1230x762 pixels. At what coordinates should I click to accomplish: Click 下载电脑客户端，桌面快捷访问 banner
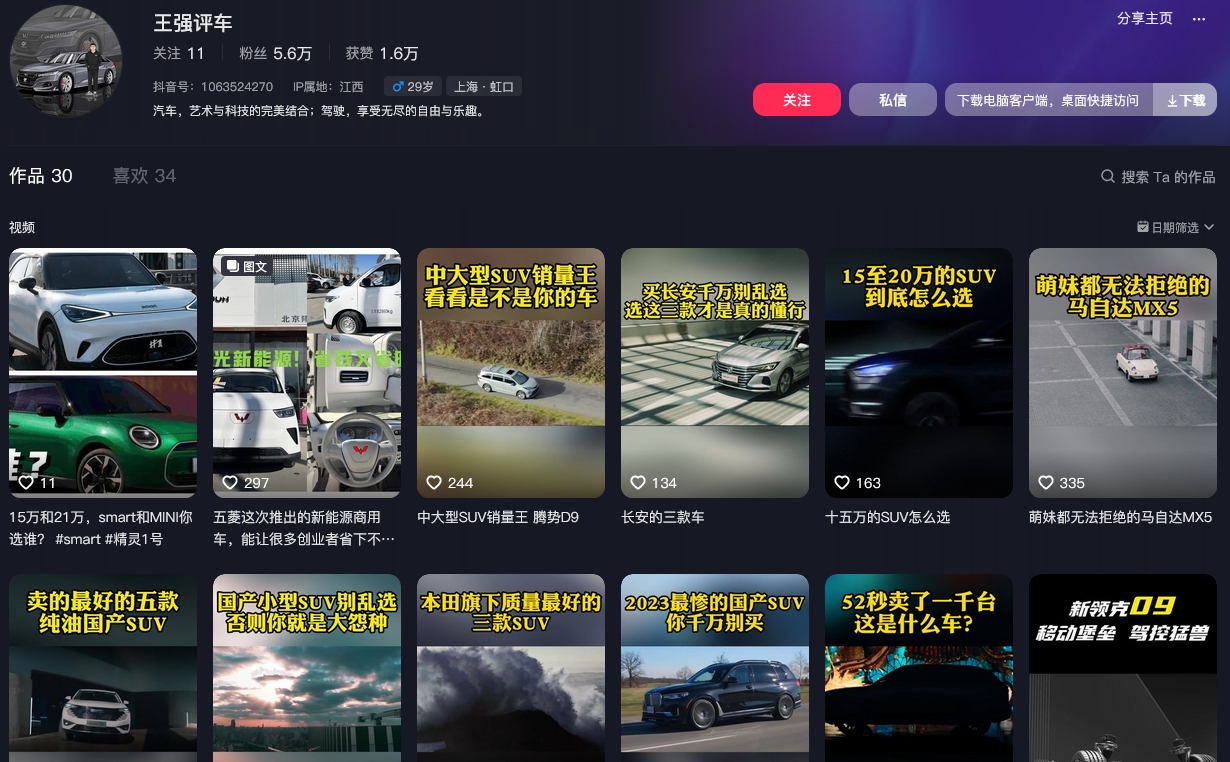pos(1048,100)
